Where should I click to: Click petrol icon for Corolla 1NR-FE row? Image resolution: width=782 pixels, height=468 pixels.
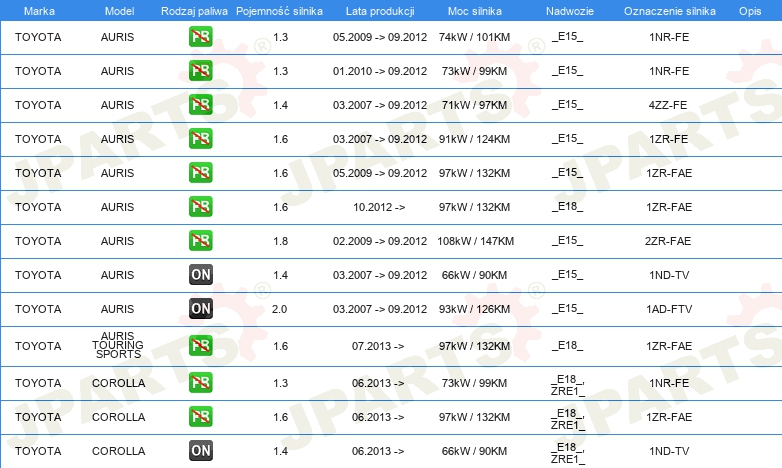tap(200, 383)
